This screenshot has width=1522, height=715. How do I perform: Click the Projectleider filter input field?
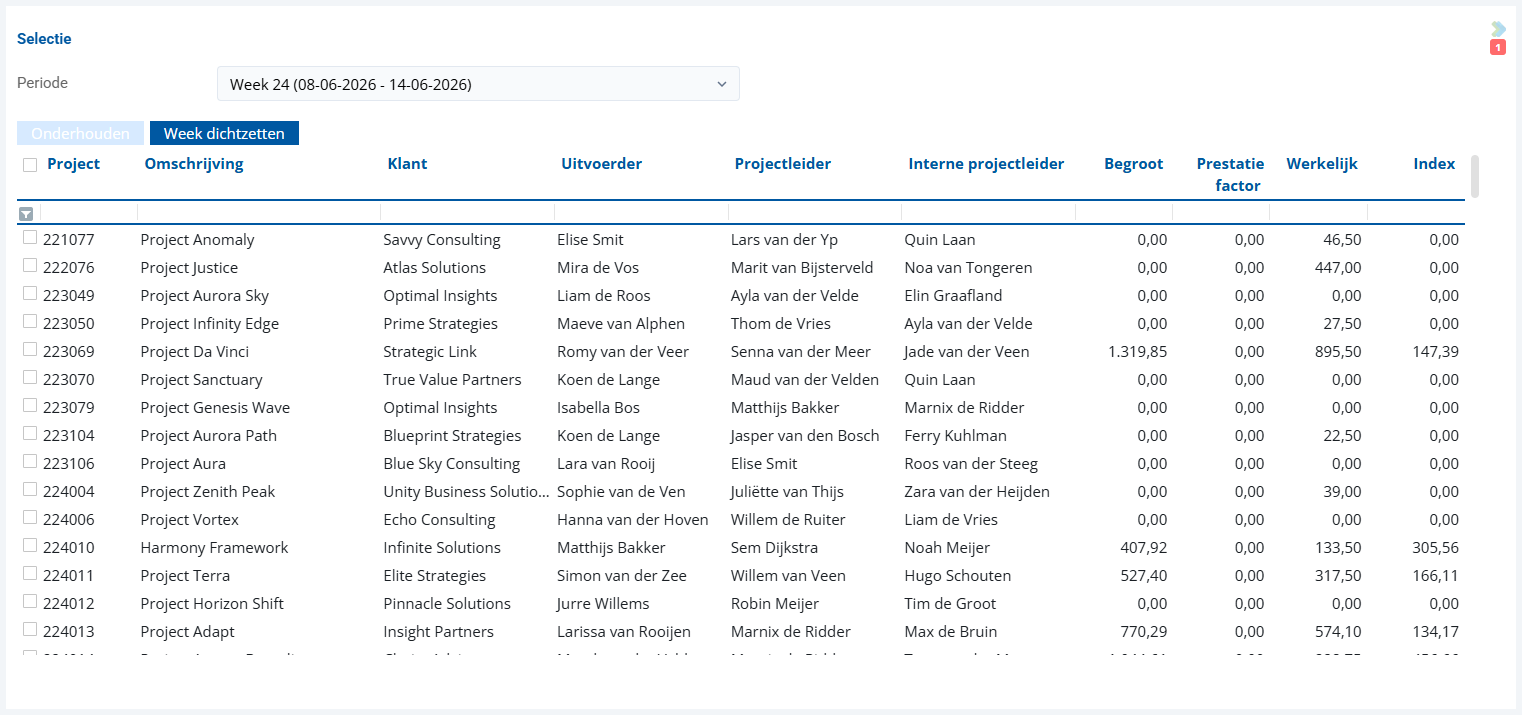click(x=815, y=212)
